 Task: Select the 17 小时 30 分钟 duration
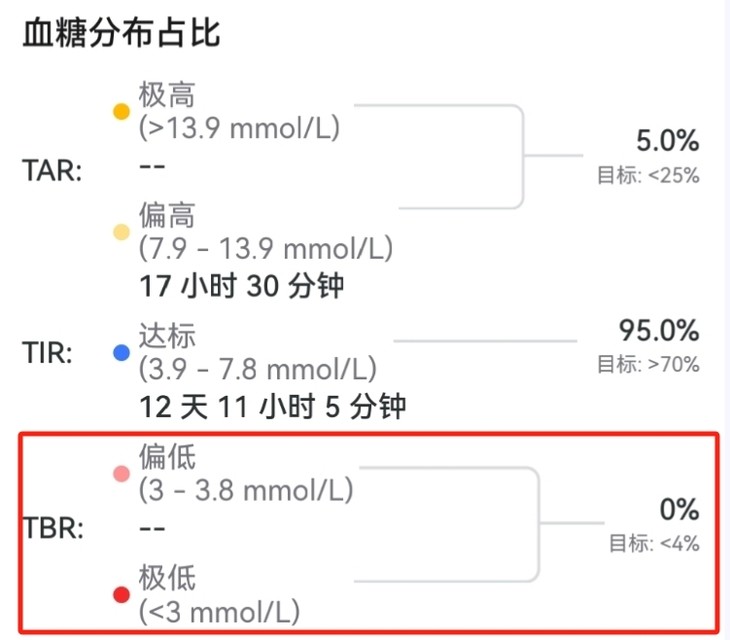[x=241, y=286]
